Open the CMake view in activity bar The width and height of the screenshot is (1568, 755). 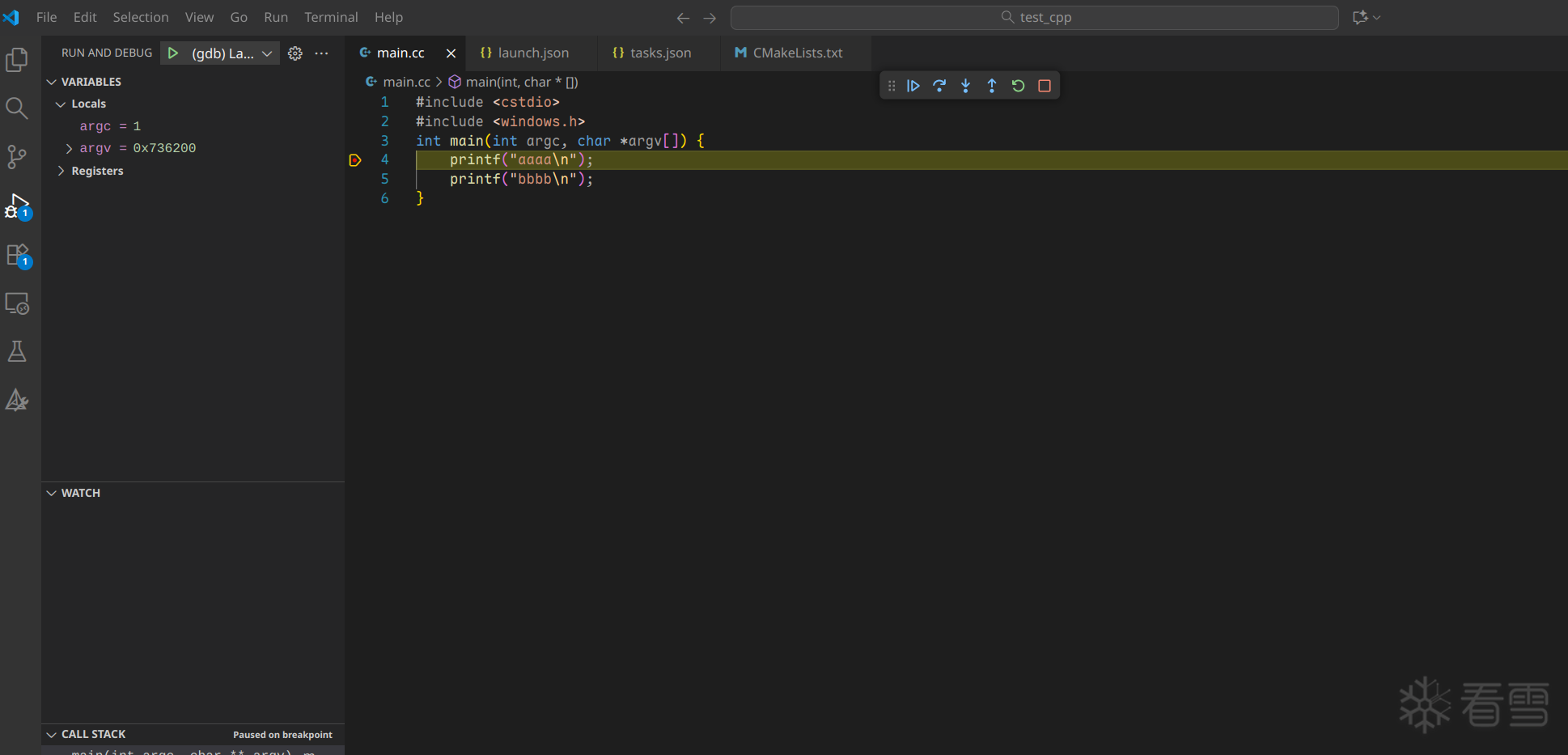[17, 400]
